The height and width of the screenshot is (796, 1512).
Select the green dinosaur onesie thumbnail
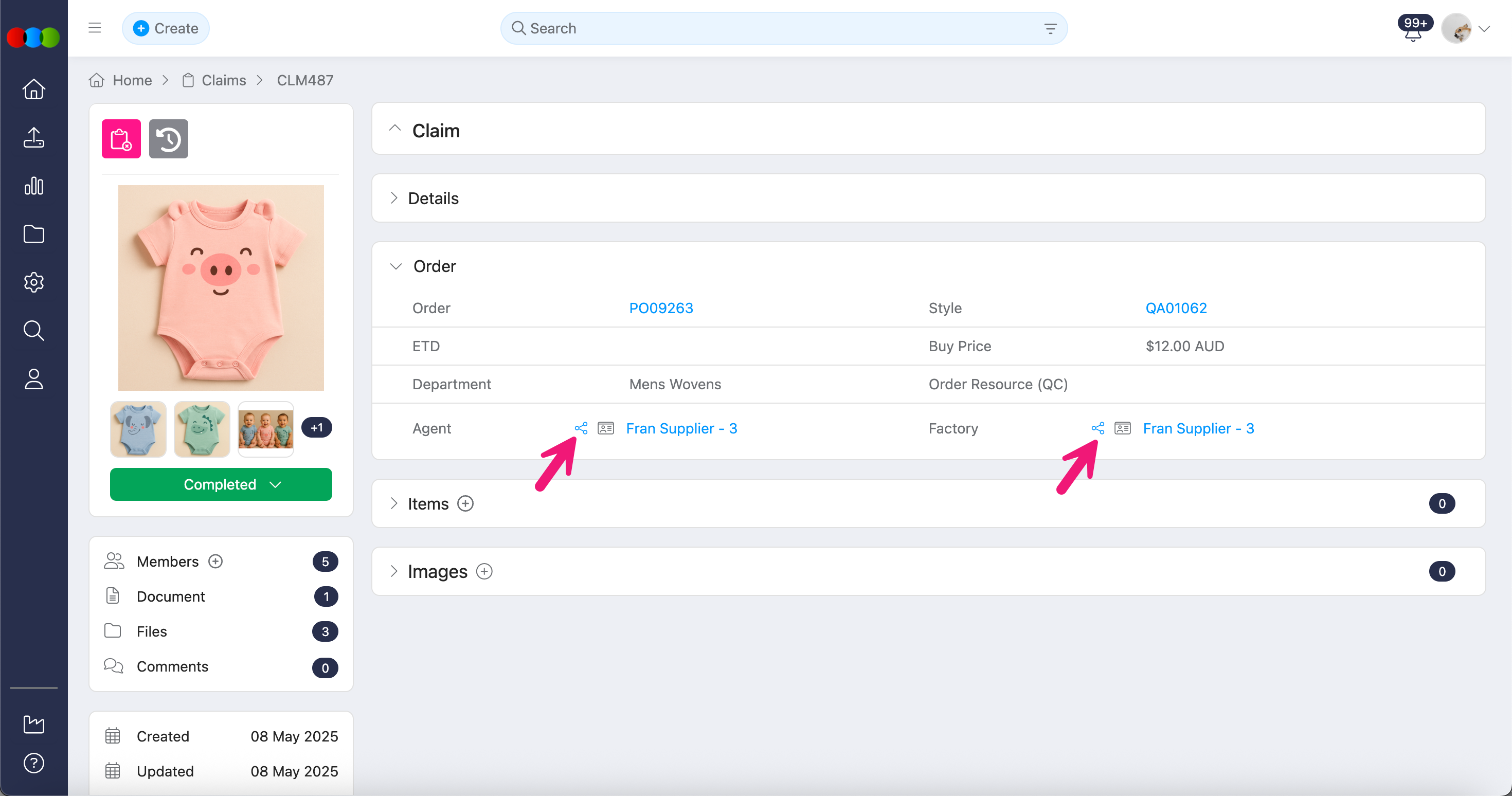[201, 429]
